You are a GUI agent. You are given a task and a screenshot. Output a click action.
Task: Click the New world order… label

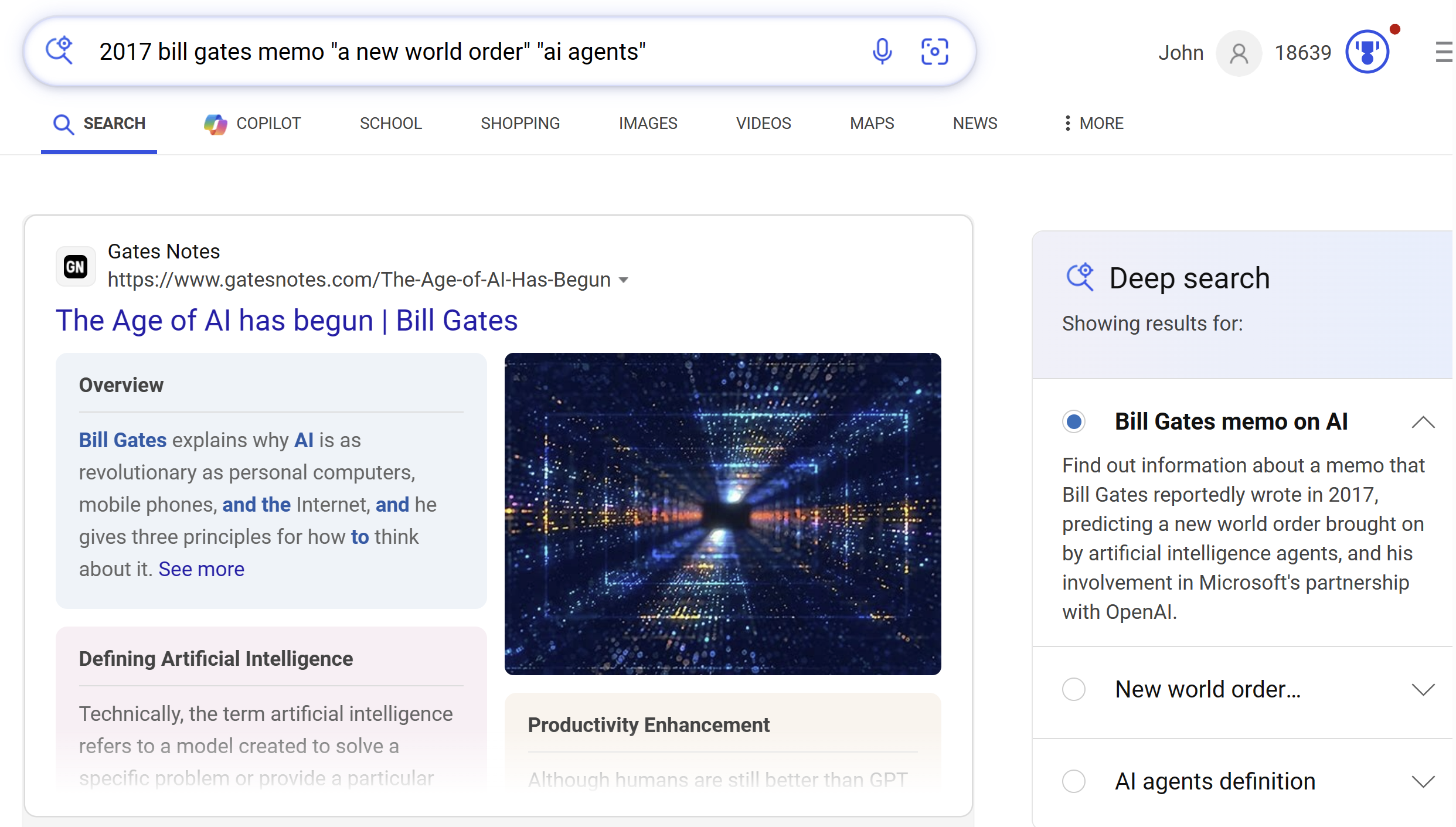point(1208,689)
